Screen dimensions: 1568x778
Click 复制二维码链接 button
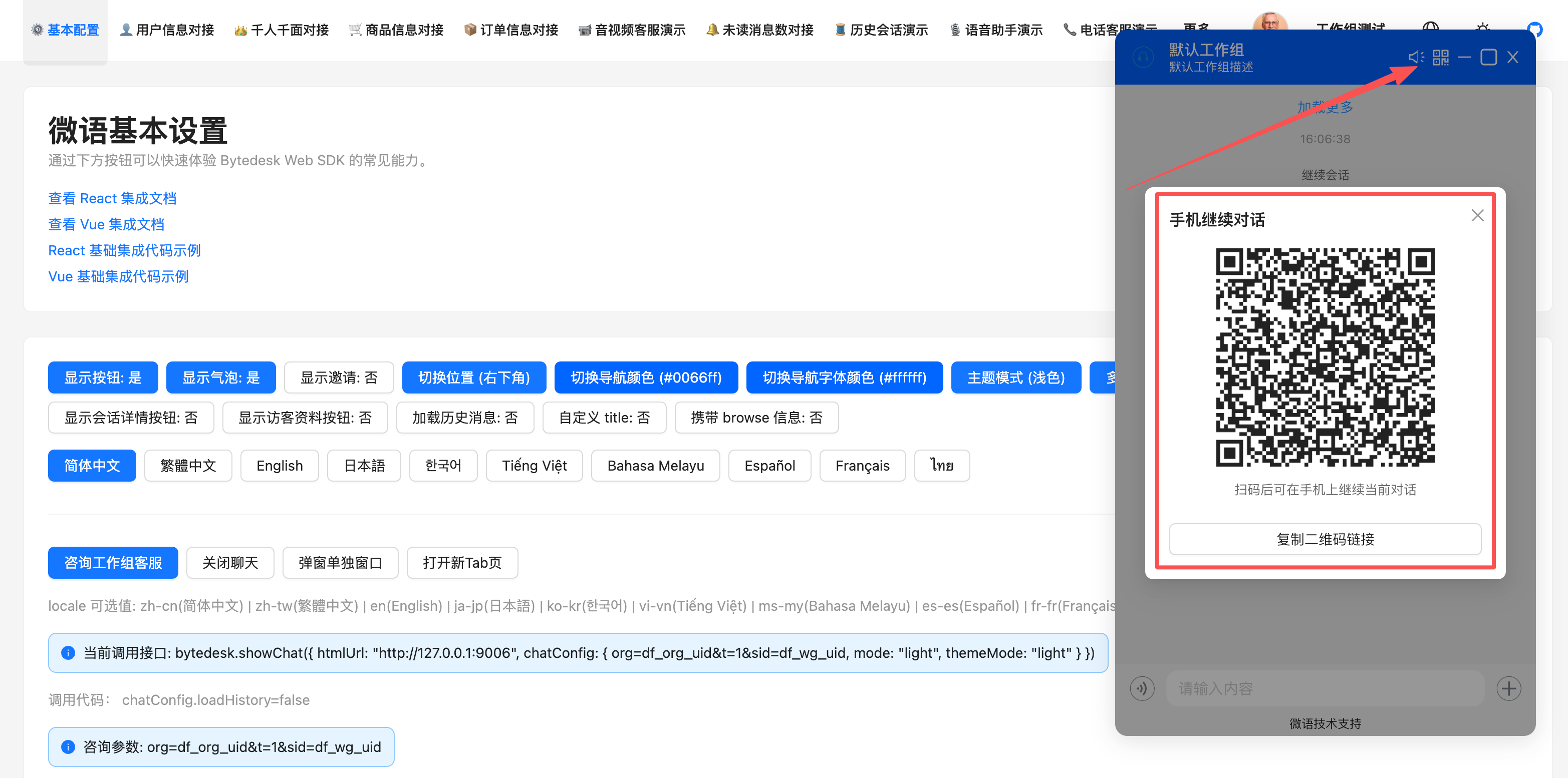1325,539
